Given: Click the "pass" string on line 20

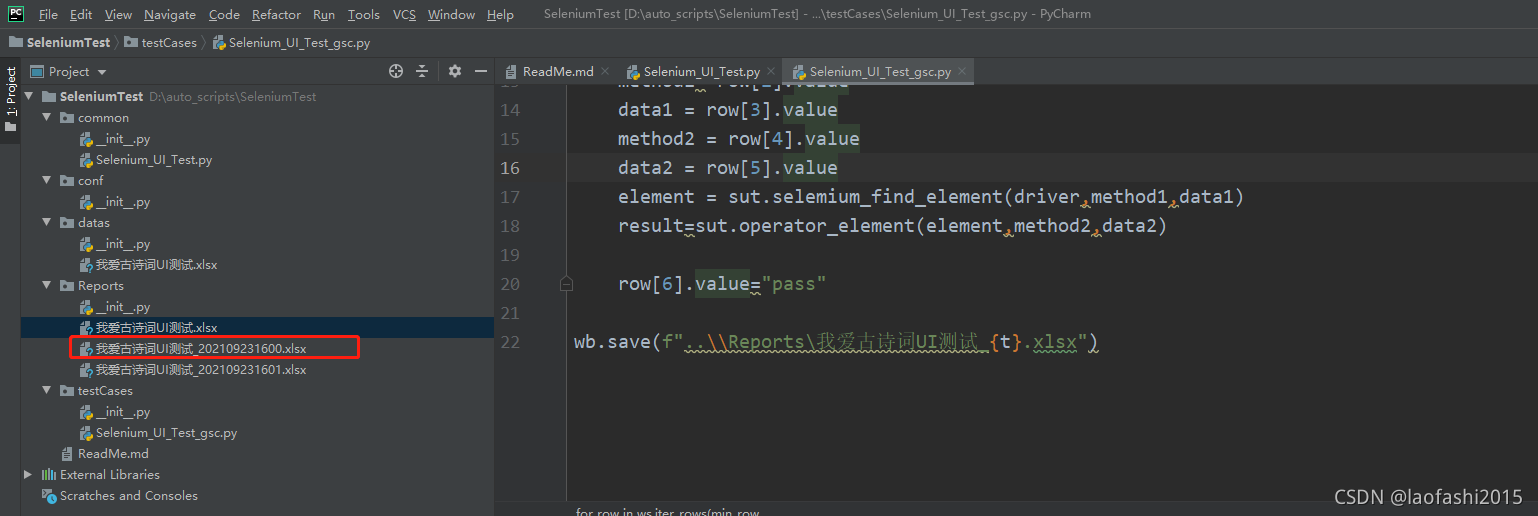Looking at the screenshot, I should 794,284.
